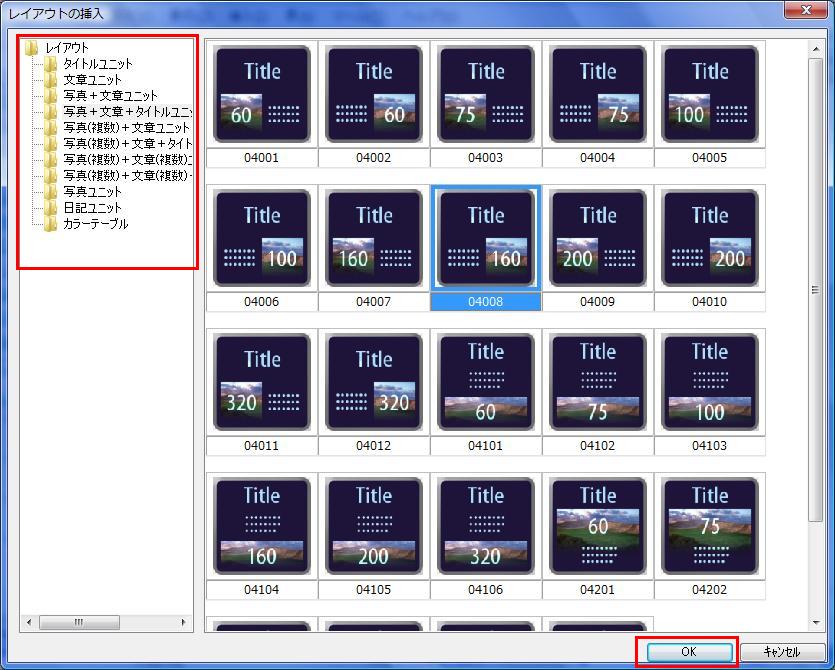This screenshot has width=835, height=670.
Task: Click thumbnail list scroll up arrow
Action: [x=816, y=49]
